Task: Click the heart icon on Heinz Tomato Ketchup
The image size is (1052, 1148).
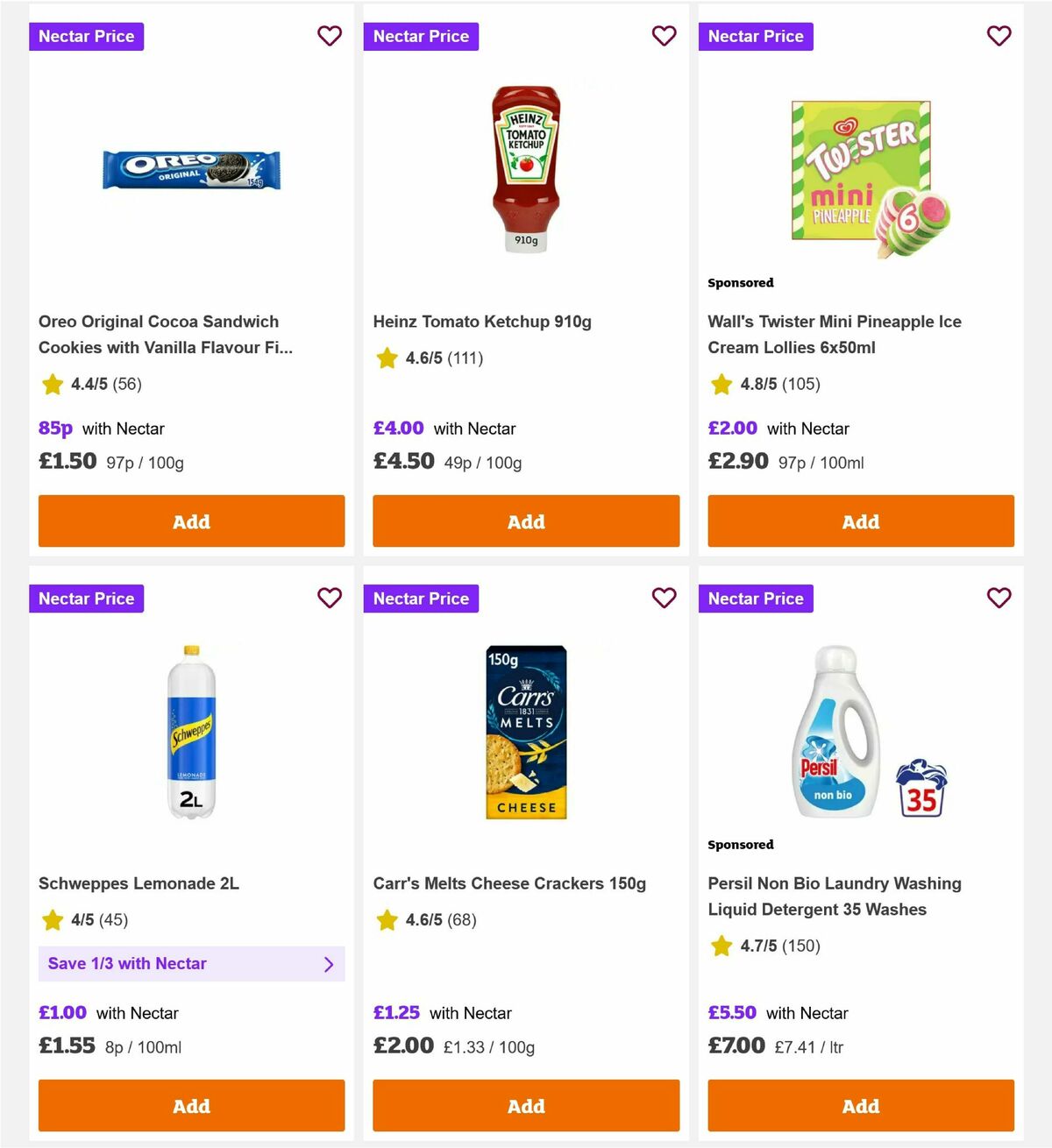Action: click(x=665, y=36)
